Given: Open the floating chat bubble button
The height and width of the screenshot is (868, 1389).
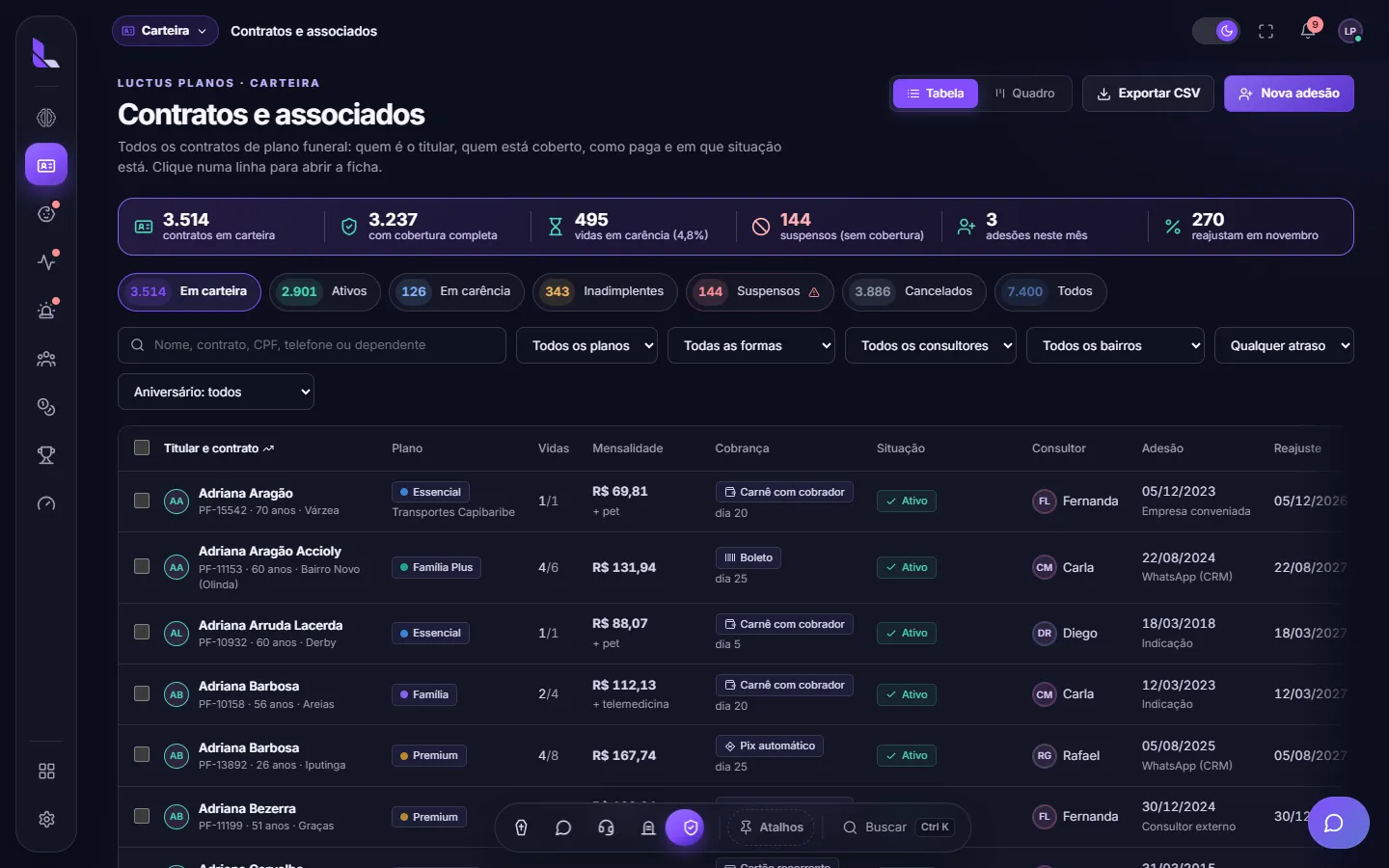Looking at the screenshot, I should pos(1339,823).
